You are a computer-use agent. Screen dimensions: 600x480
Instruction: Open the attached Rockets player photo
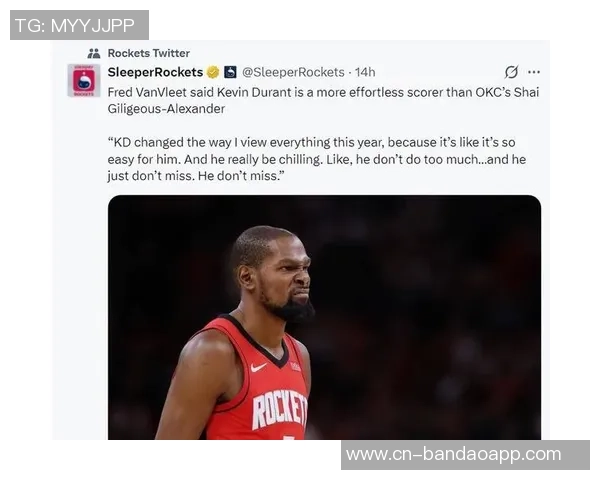coord(324,317)
